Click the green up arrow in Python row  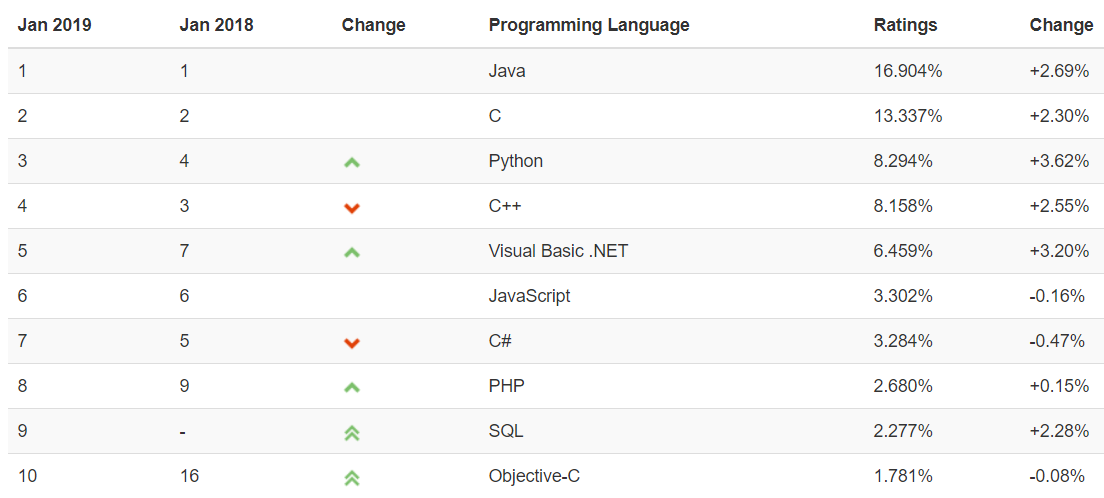click(351, 162)
